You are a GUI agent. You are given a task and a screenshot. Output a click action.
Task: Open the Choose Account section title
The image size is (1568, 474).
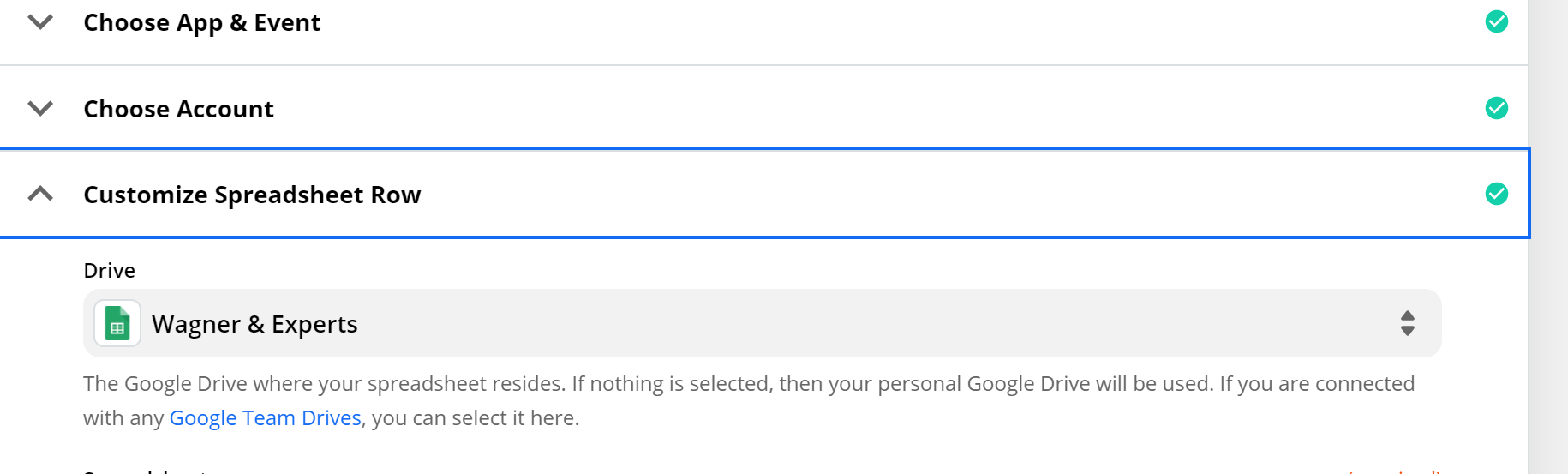[x=178, y=109]
